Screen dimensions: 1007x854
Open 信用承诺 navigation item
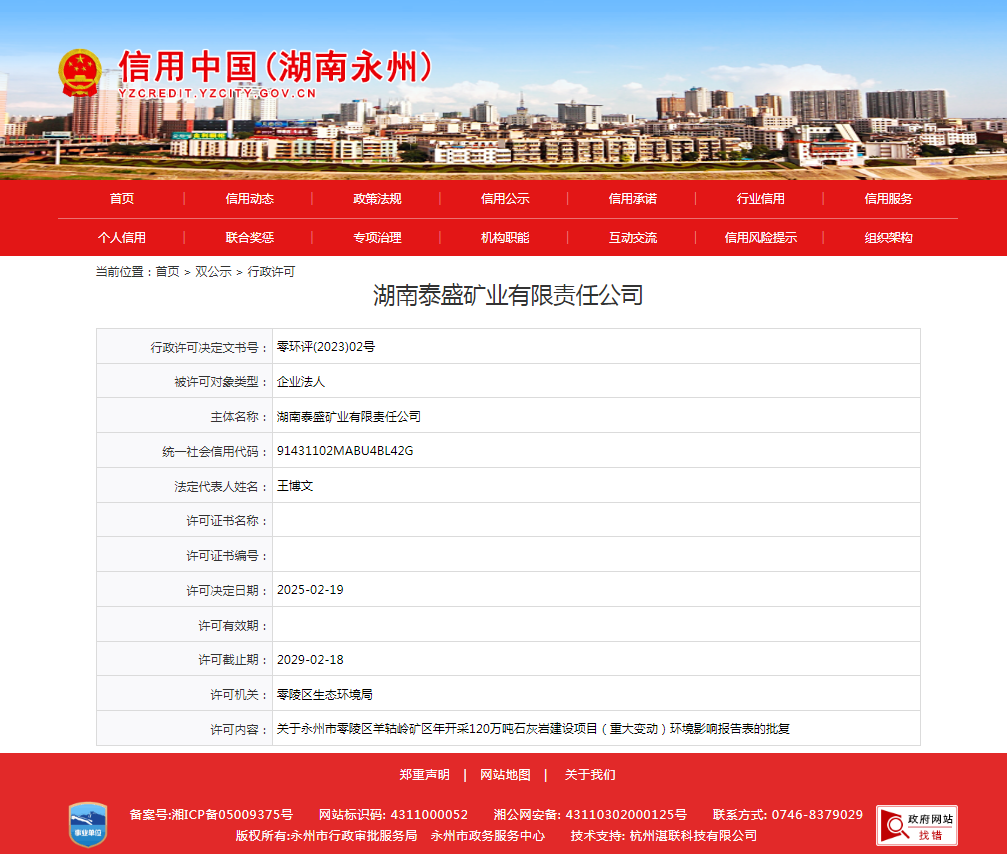point(633,198)
